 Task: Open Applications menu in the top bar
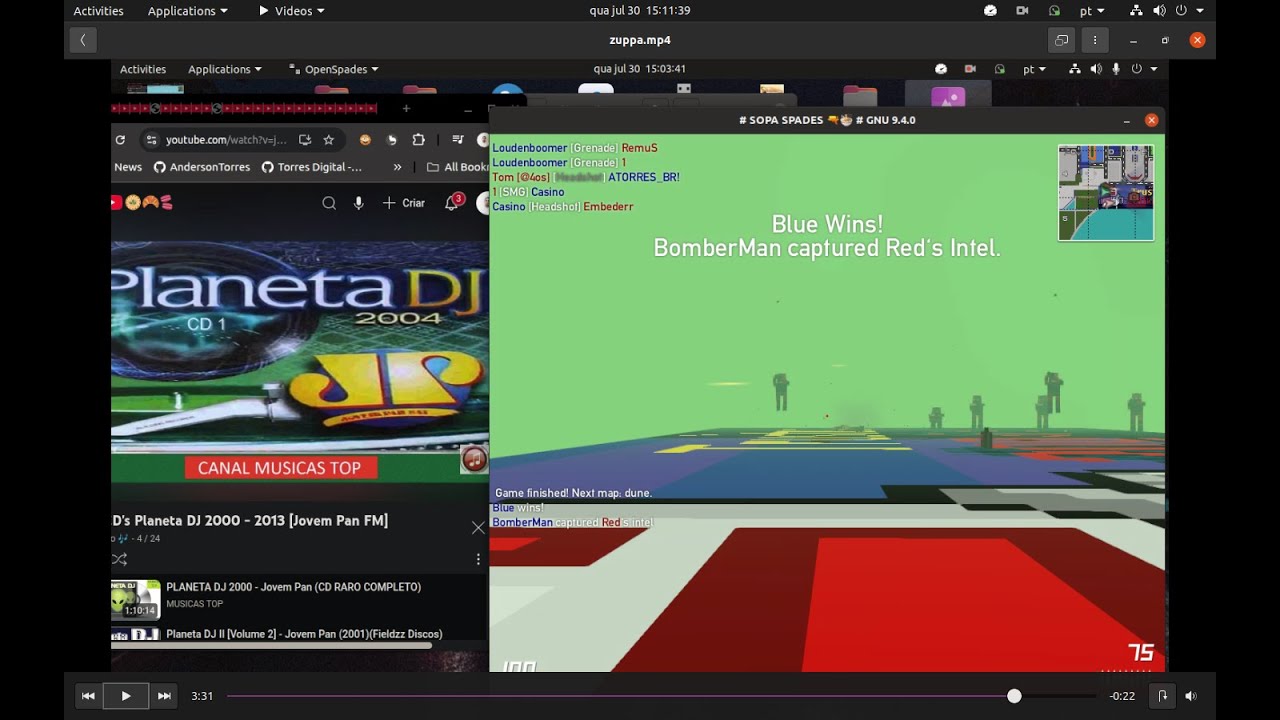point(187,11)
